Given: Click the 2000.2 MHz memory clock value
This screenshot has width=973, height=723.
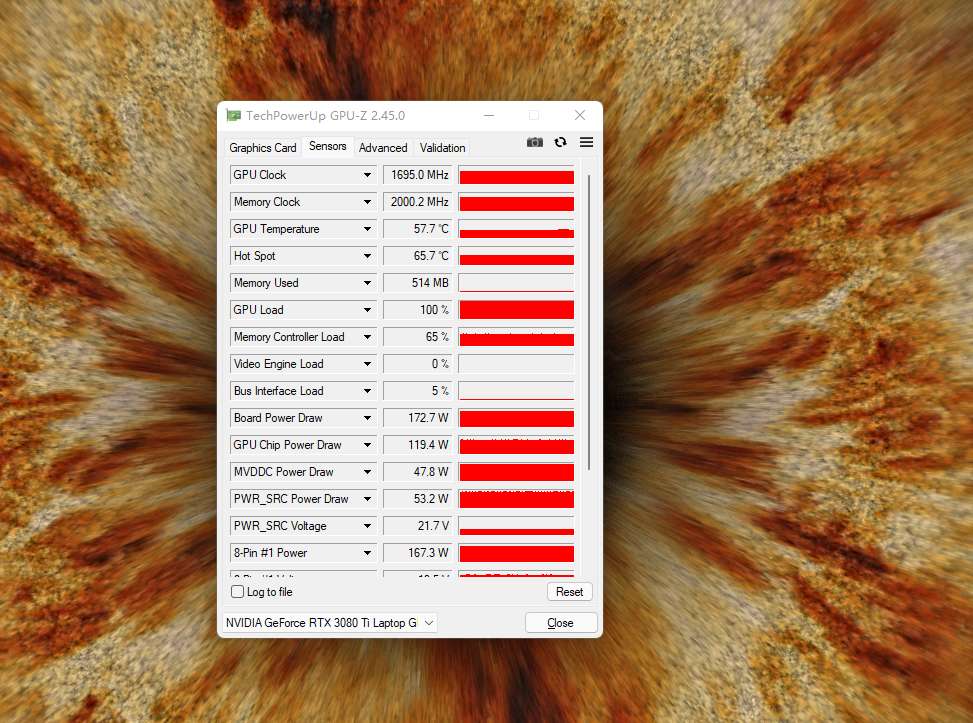Looking at the screenshot, I should pos(418,202).
